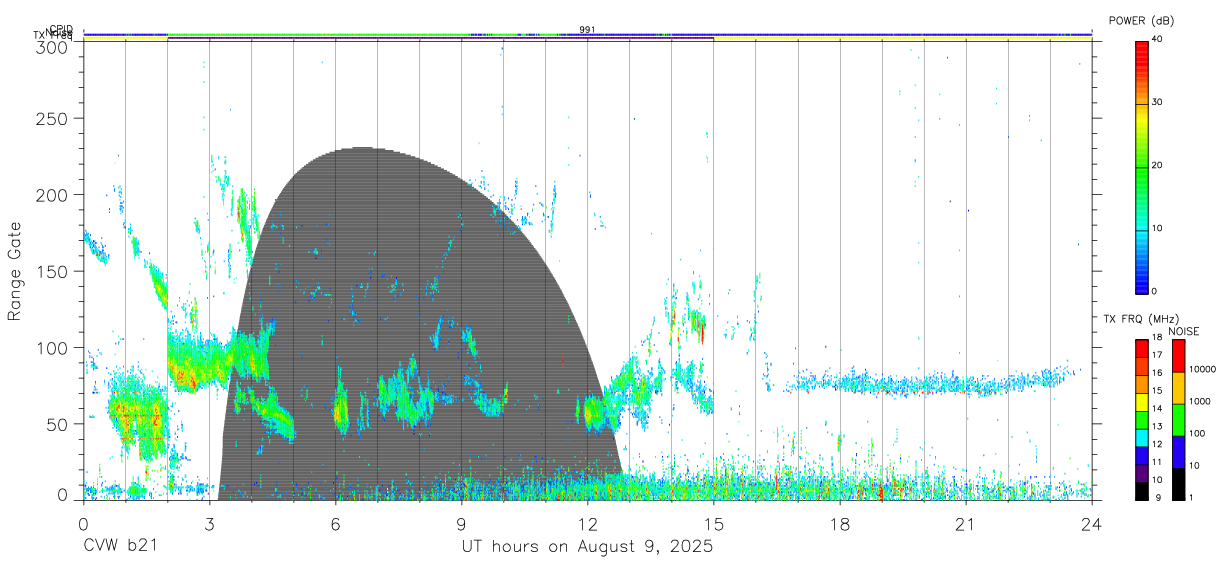Select the red top segment of NOISE bar
The image size is (1228, 567).
pos(1178,356)
